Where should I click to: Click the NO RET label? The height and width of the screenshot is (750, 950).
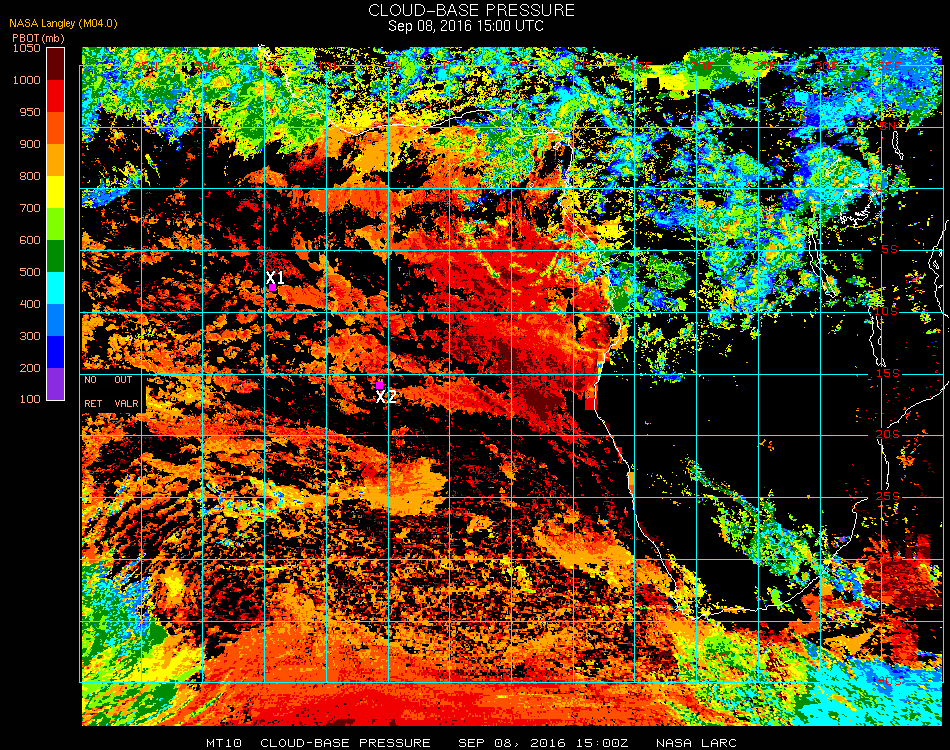tap(93, 391)
